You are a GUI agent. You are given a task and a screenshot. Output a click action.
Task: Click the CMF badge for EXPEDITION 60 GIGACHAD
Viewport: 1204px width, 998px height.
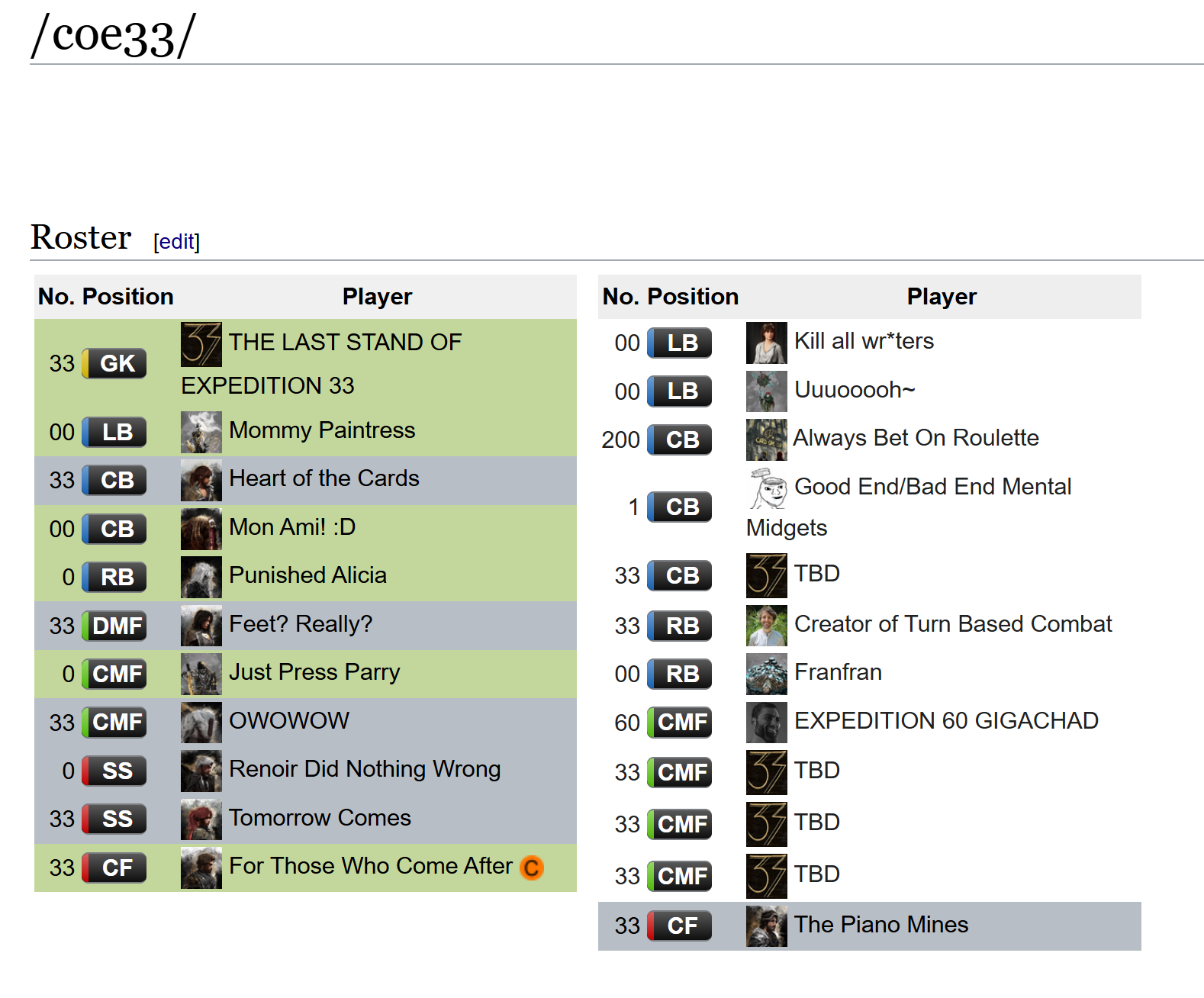click(x=680, y=722)
